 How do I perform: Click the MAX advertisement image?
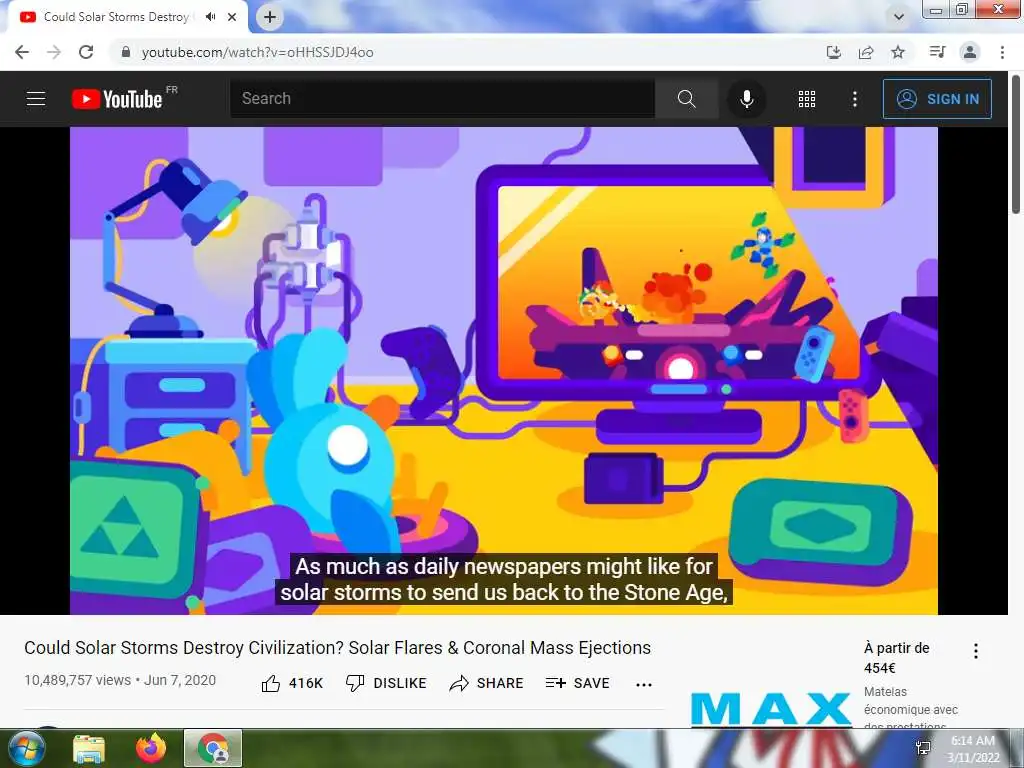[x=771, y=709]
